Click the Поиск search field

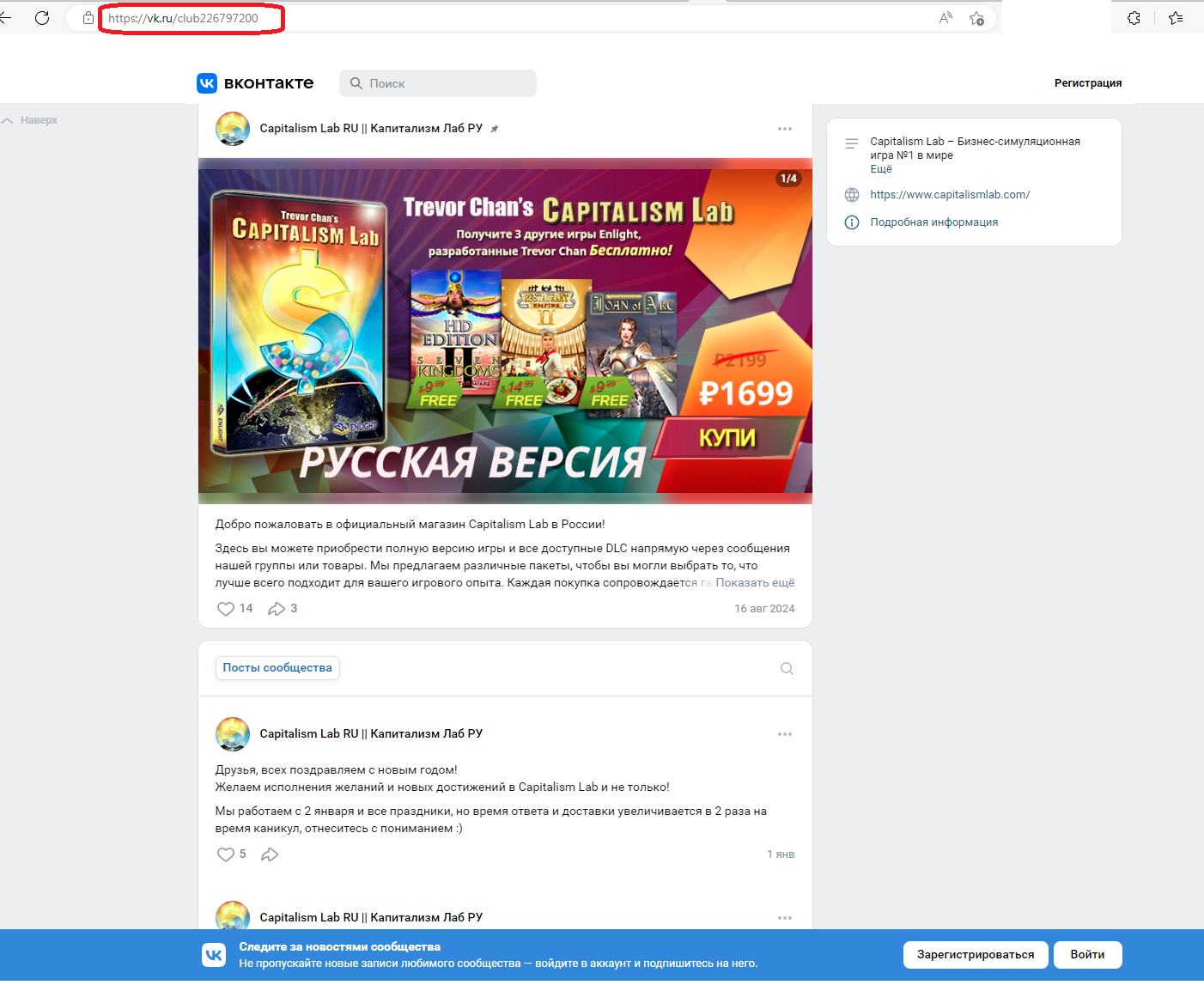tap(438, 83)
